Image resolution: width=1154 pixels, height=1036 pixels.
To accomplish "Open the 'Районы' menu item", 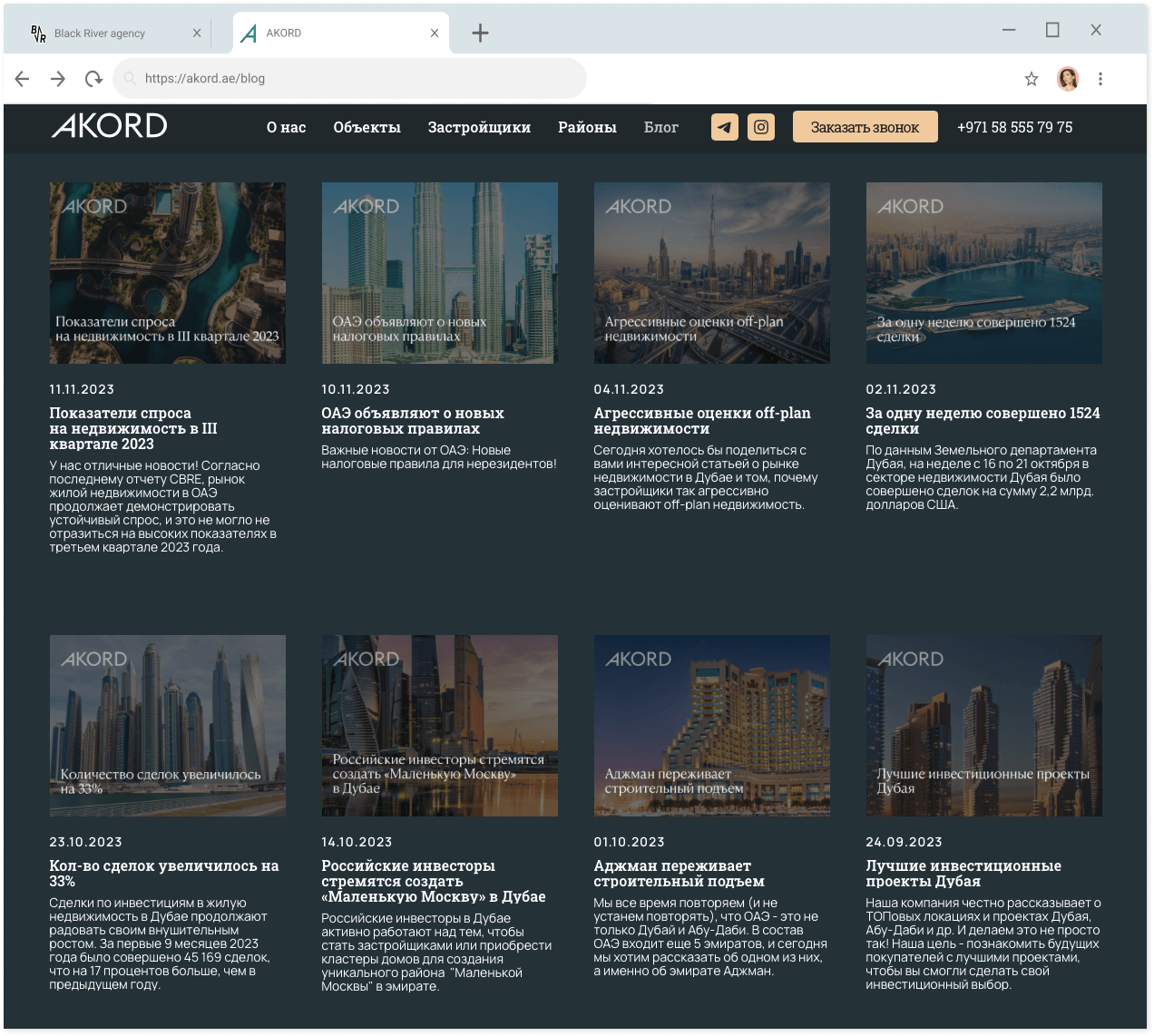I will pos(587,128).
